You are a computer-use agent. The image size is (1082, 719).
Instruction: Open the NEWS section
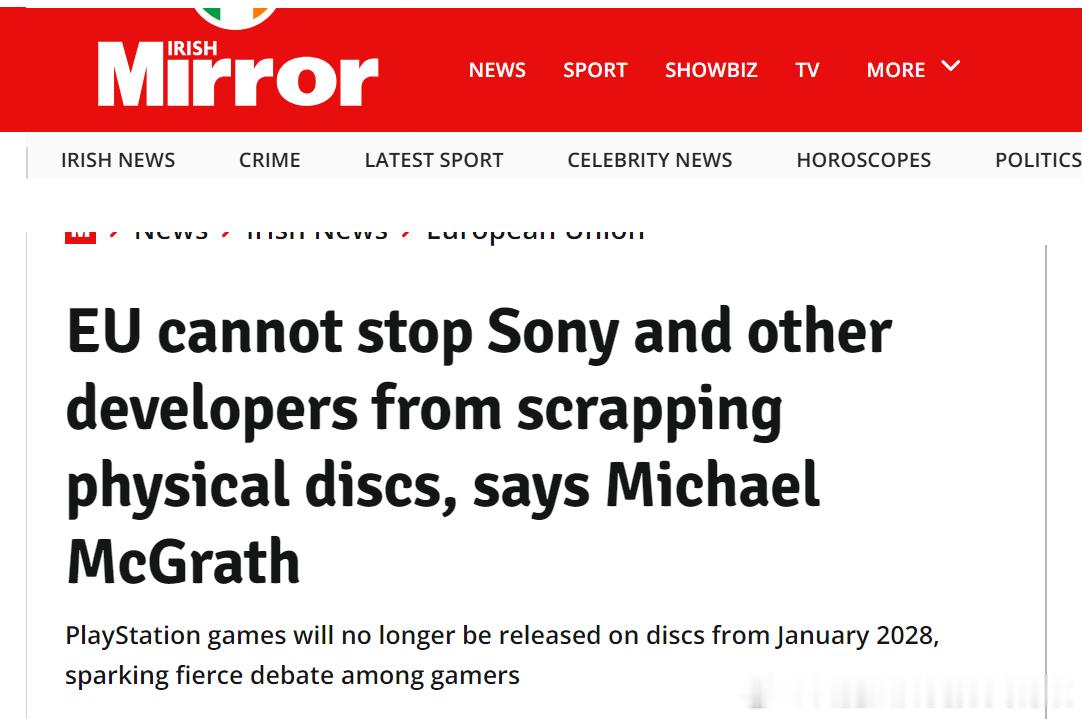tap(497, 70)
